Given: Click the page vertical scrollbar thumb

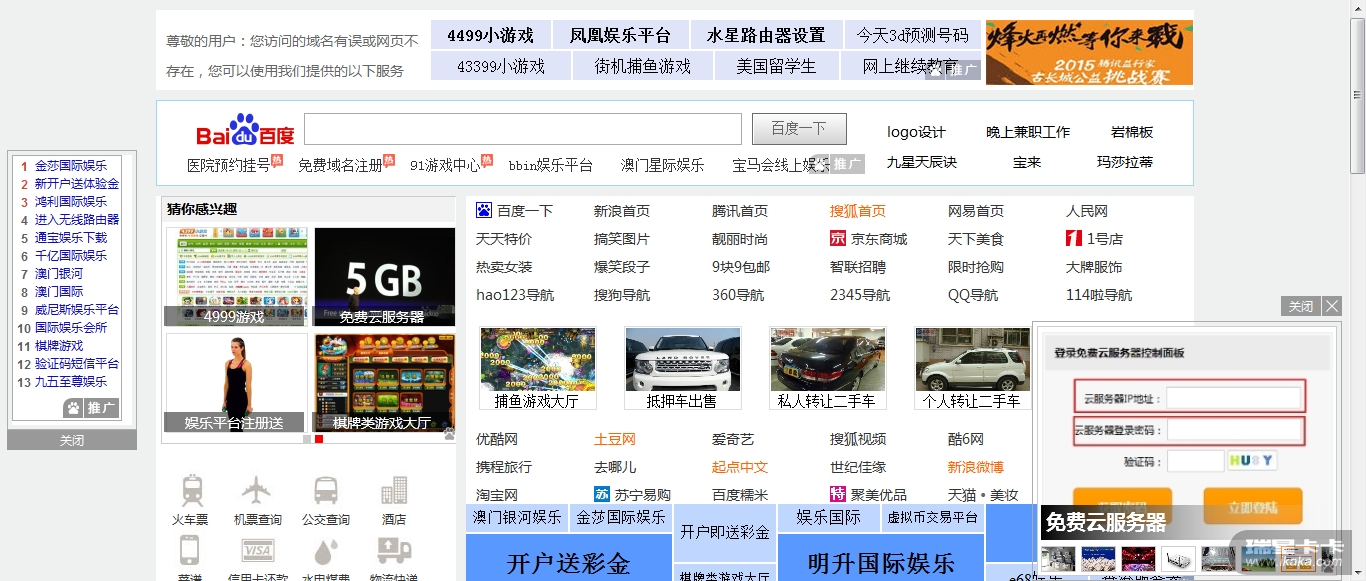Looking at the screenshot, I should 1358,95.
